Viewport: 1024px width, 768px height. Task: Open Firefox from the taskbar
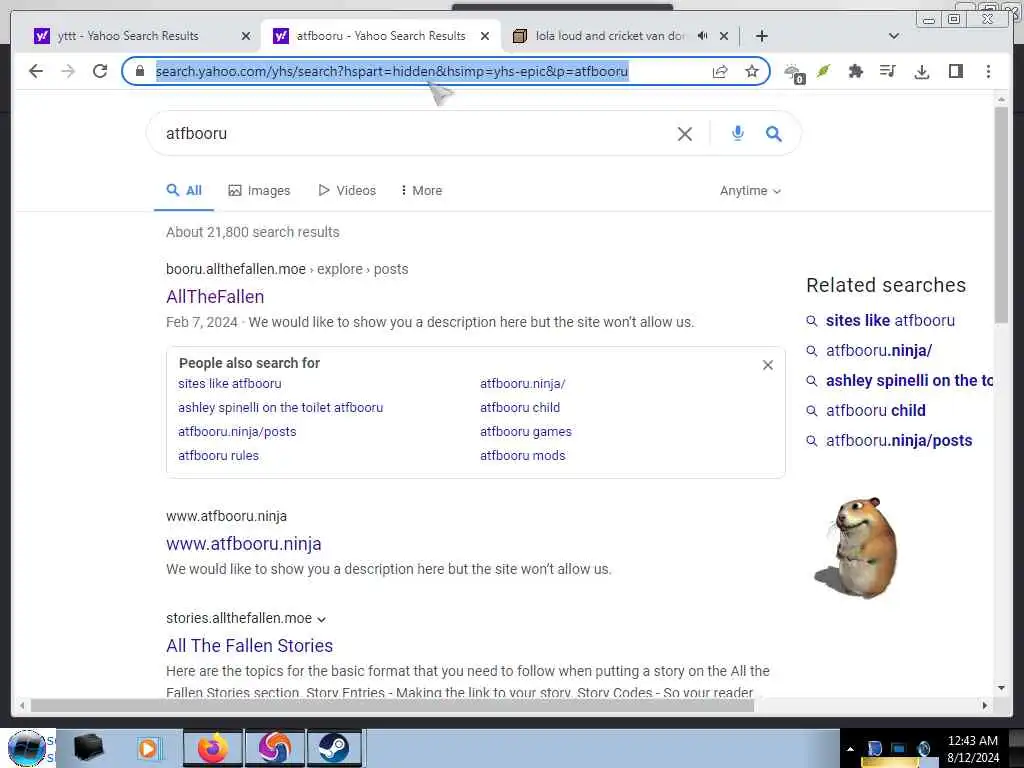click(212, 748)
